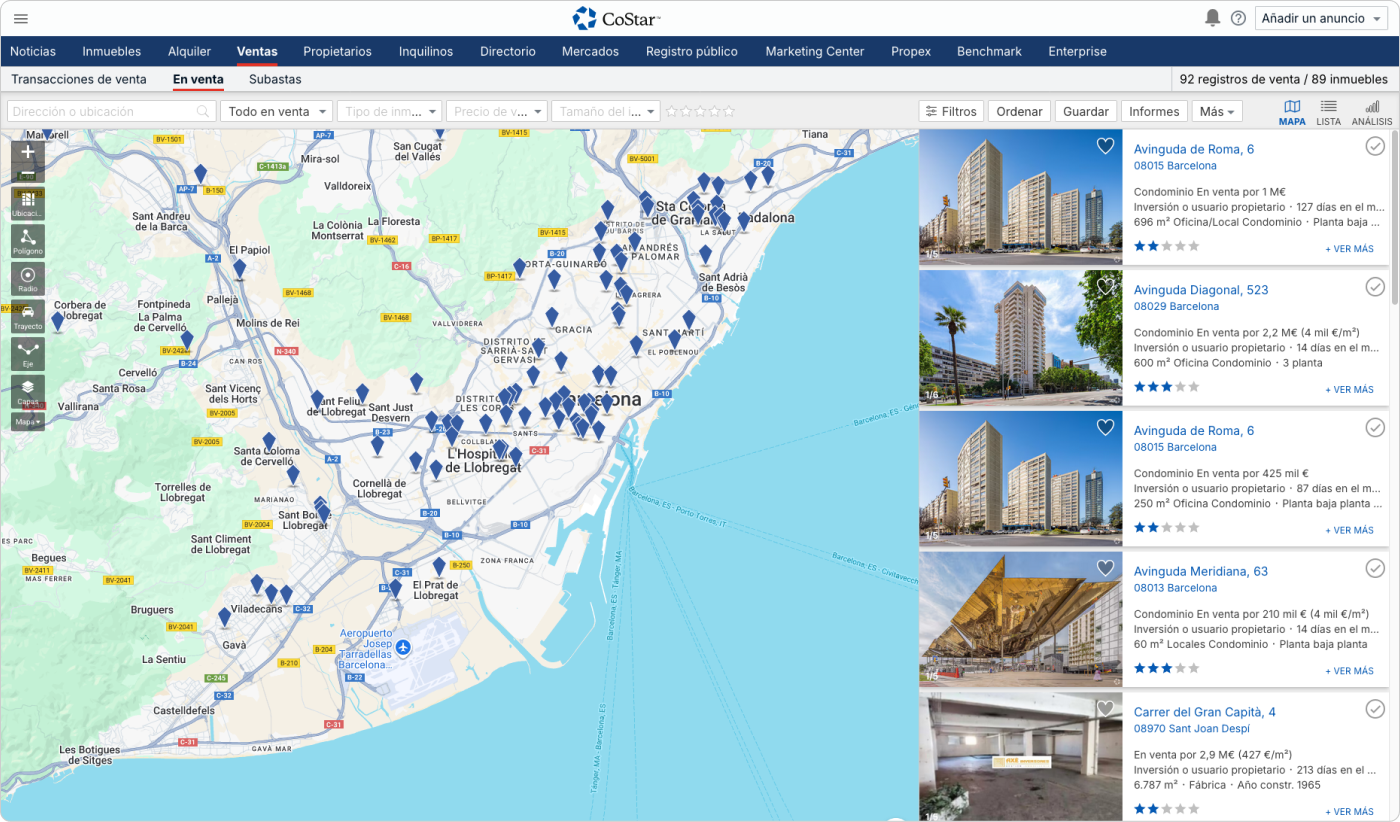
Task: Select checkmark for Avinguda Meridiana, 63
Action: click(x=1375, y=569)
